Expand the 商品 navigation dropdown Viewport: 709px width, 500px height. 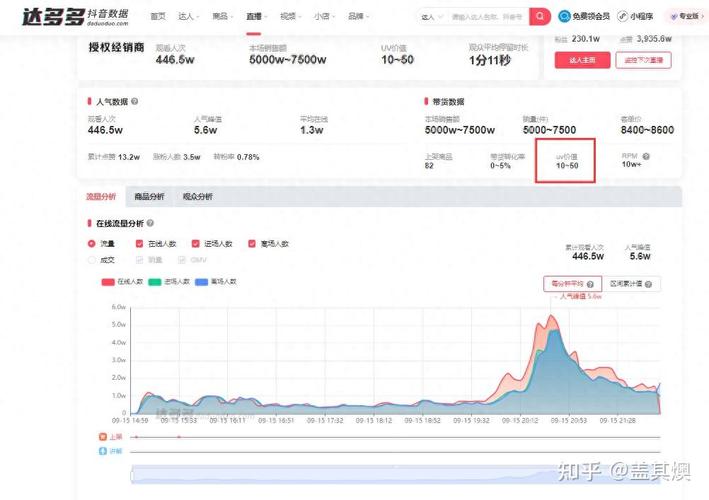221,17
